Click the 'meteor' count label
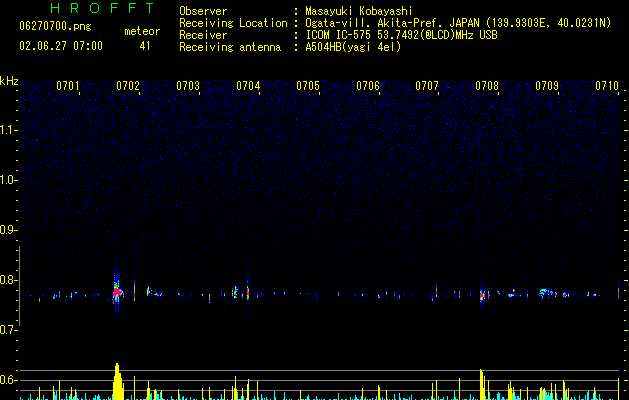This screenshot has width=629, height=400. (x=142, y=31)
